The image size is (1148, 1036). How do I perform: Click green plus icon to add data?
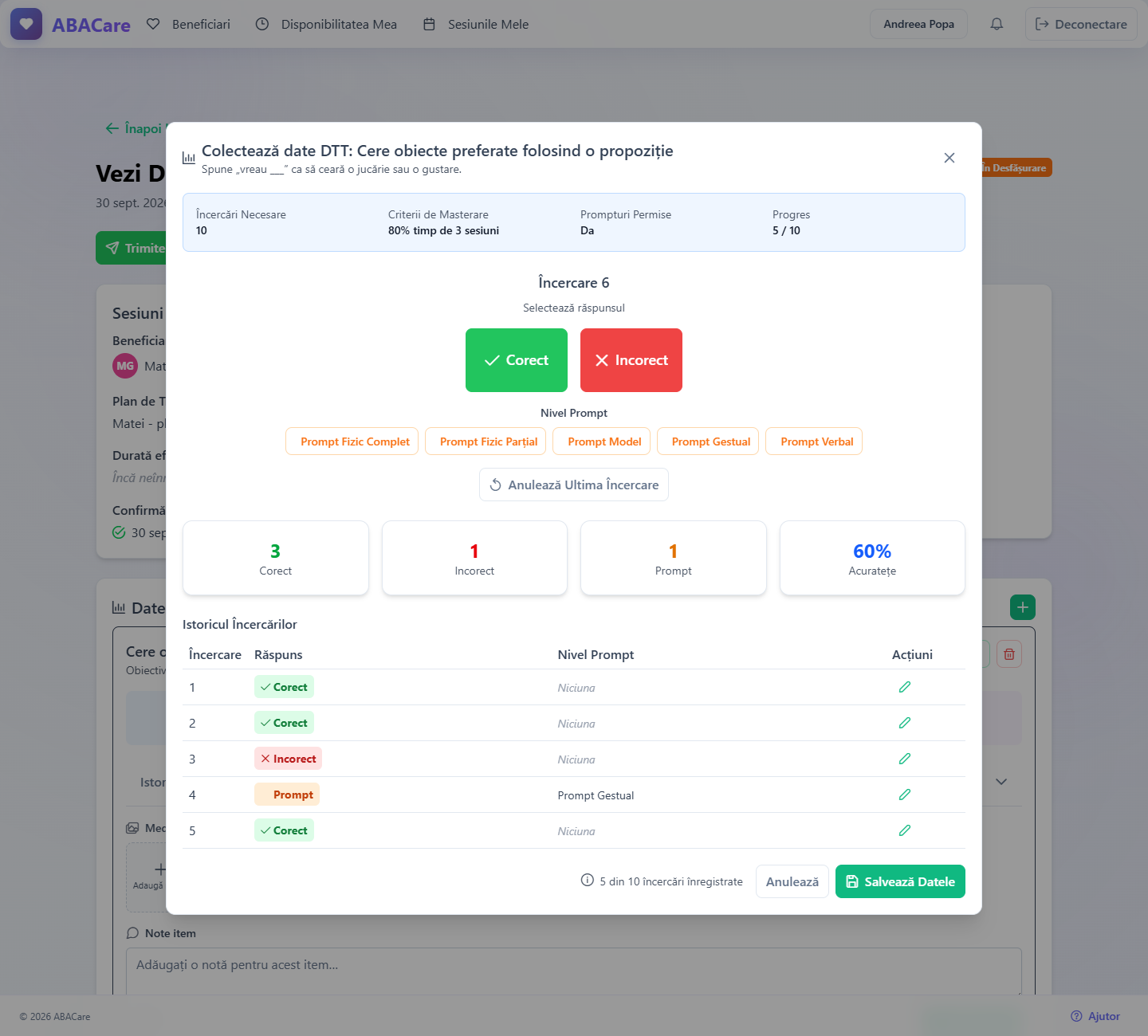pyautogui.click(x=1023, y=607)
